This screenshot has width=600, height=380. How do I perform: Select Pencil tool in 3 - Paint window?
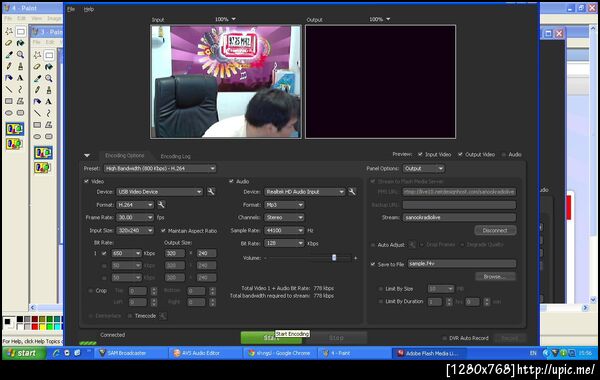click(x=37, y=90)
